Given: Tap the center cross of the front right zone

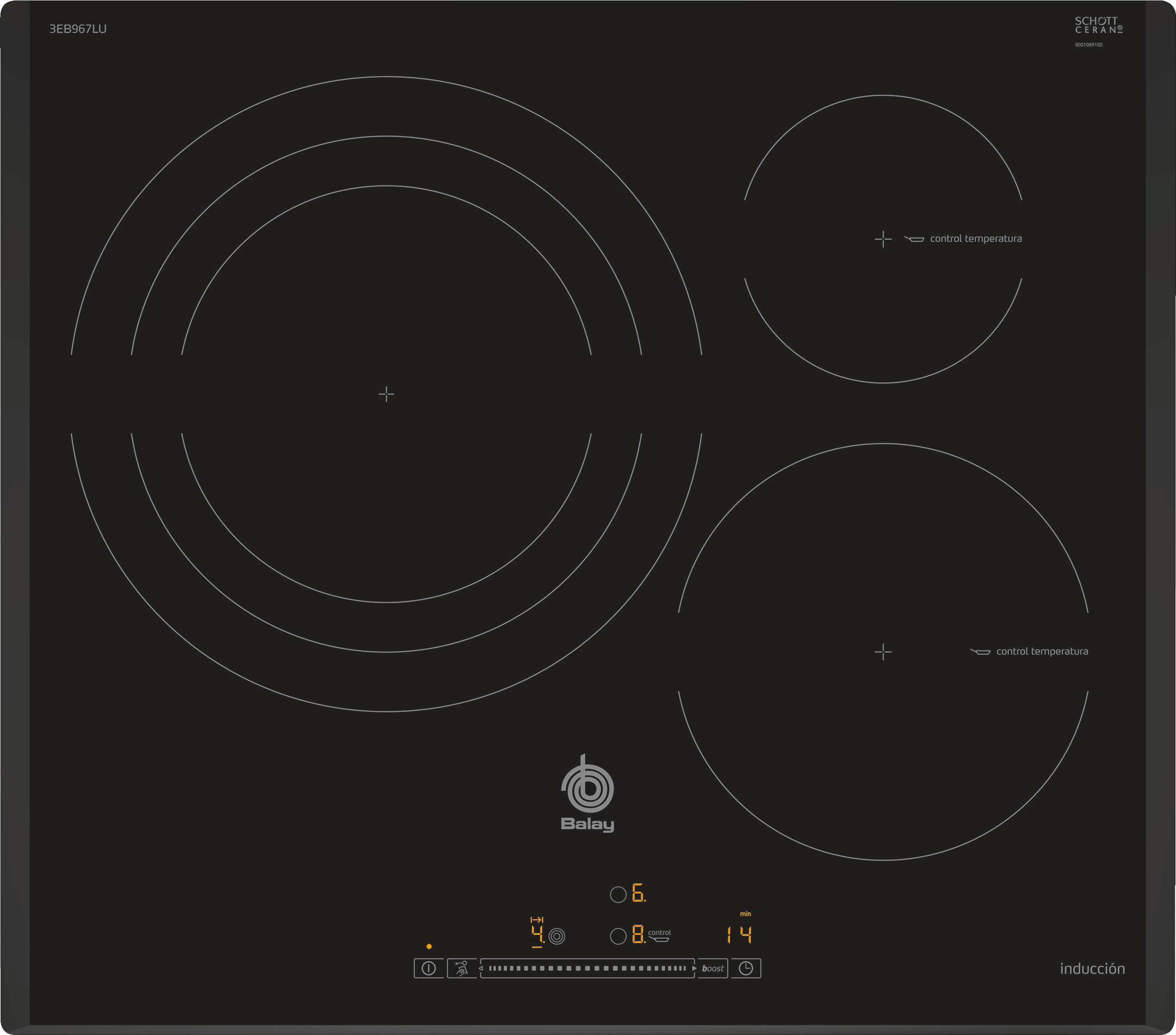Looking at the screenshot, I should (x=883, y=652).
